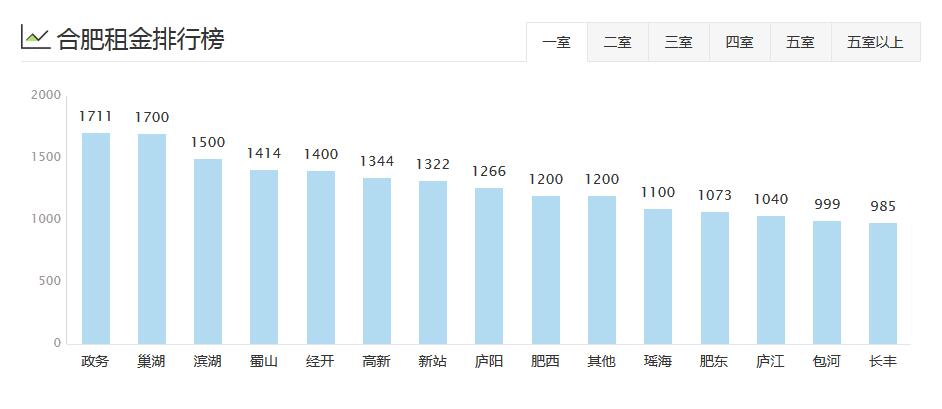Viewport: 942px width, 409px height.
Task: Click the value label 985
Action: coord(883,207)
